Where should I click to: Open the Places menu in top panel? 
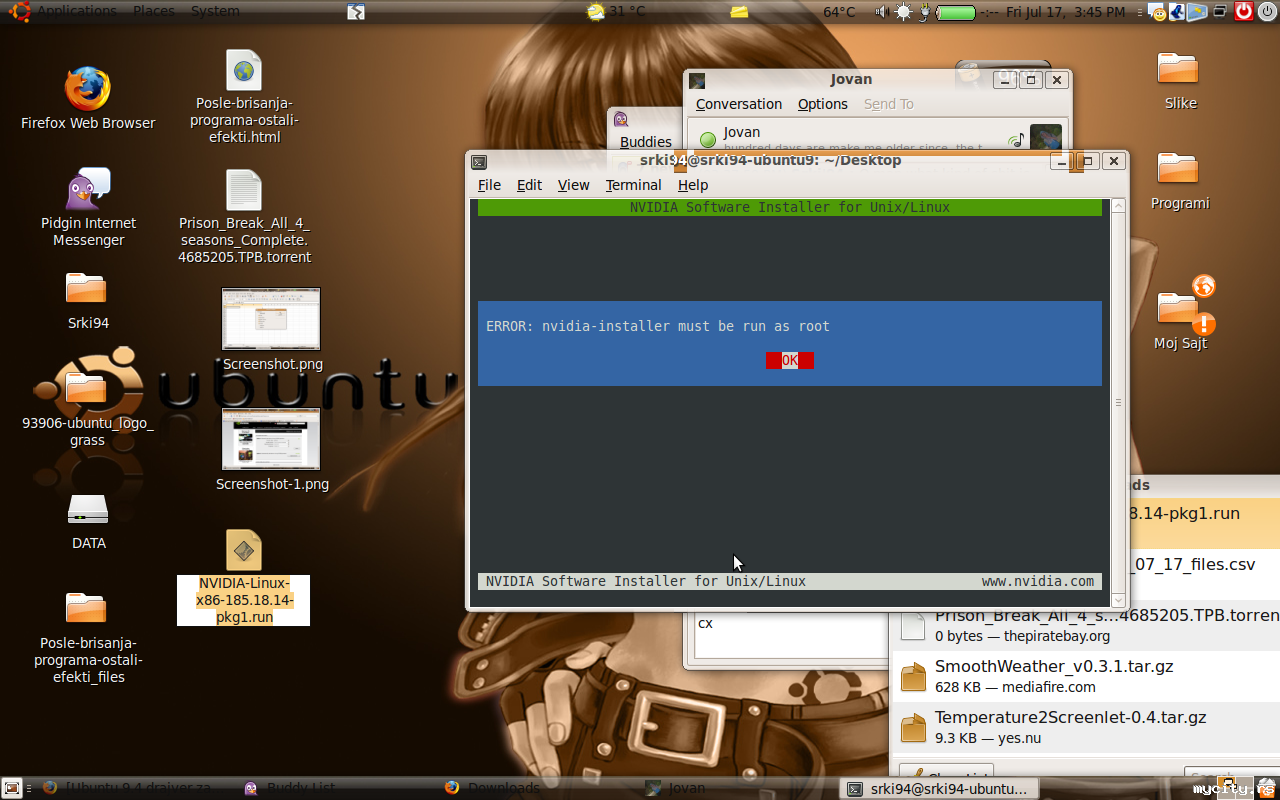coord(154,11)
